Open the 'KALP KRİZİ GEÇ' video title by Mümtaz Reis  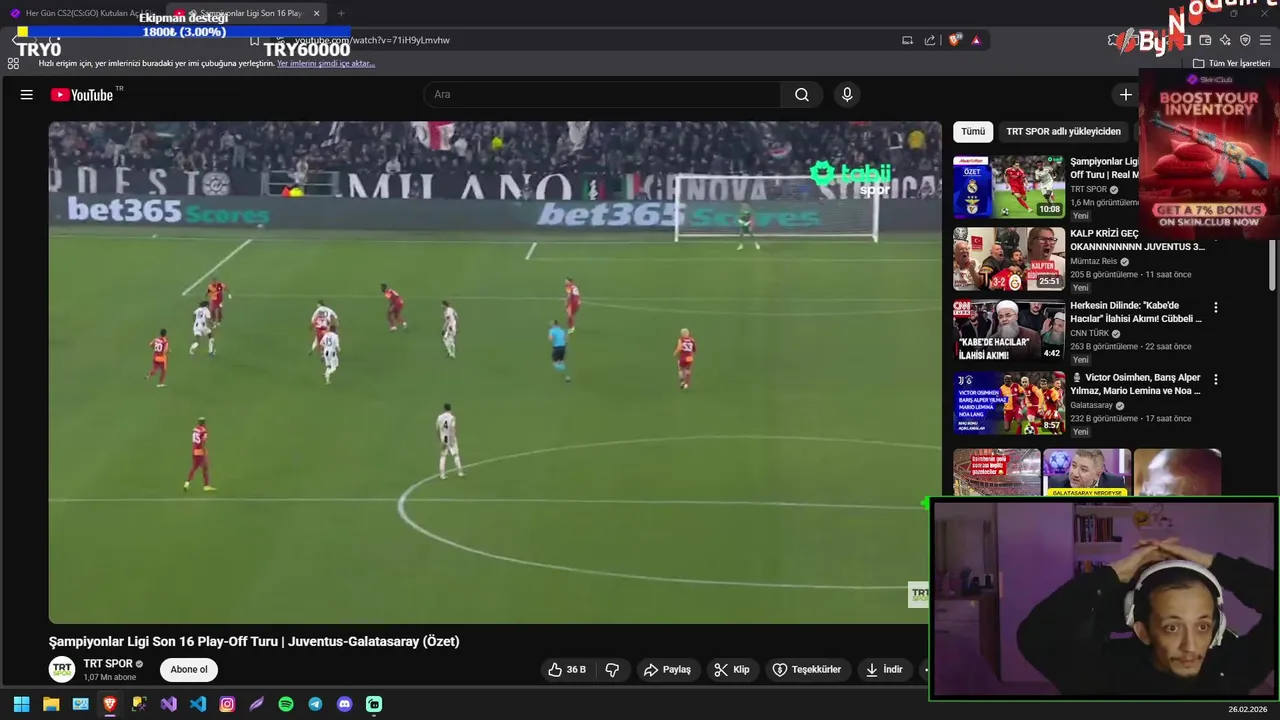1137,240
